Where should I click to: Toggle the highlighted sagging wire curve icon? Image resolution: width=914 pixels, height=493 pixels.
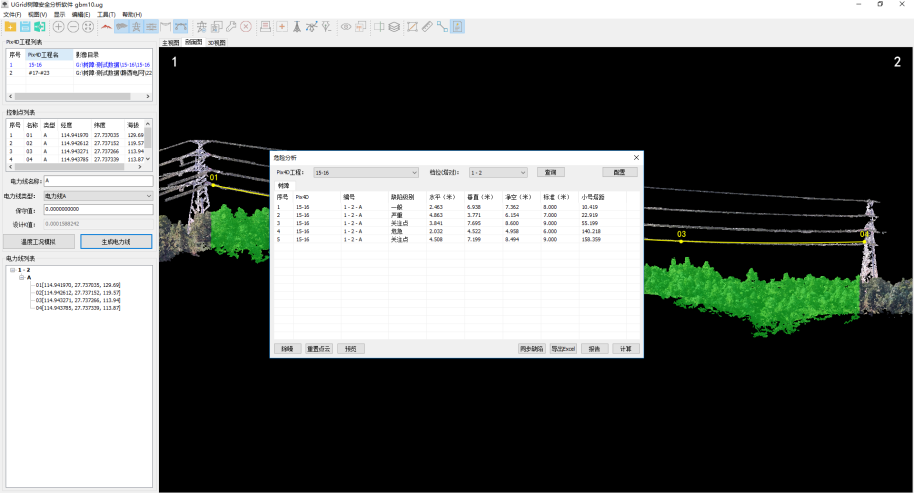tap(181, 27)
